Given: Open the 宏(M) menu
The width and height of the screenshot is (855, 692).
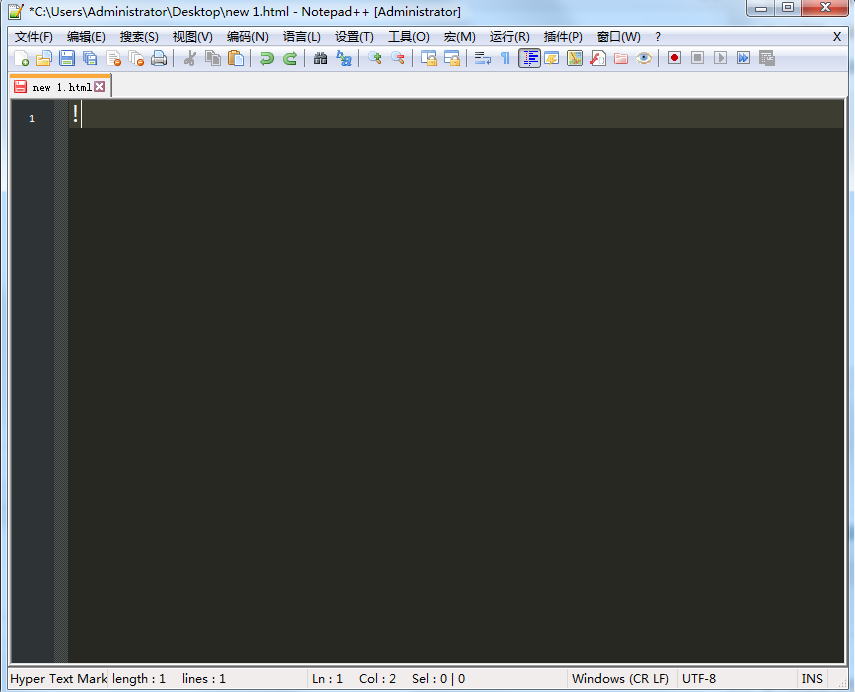Looking at the screenshot, I should [459, 37].
